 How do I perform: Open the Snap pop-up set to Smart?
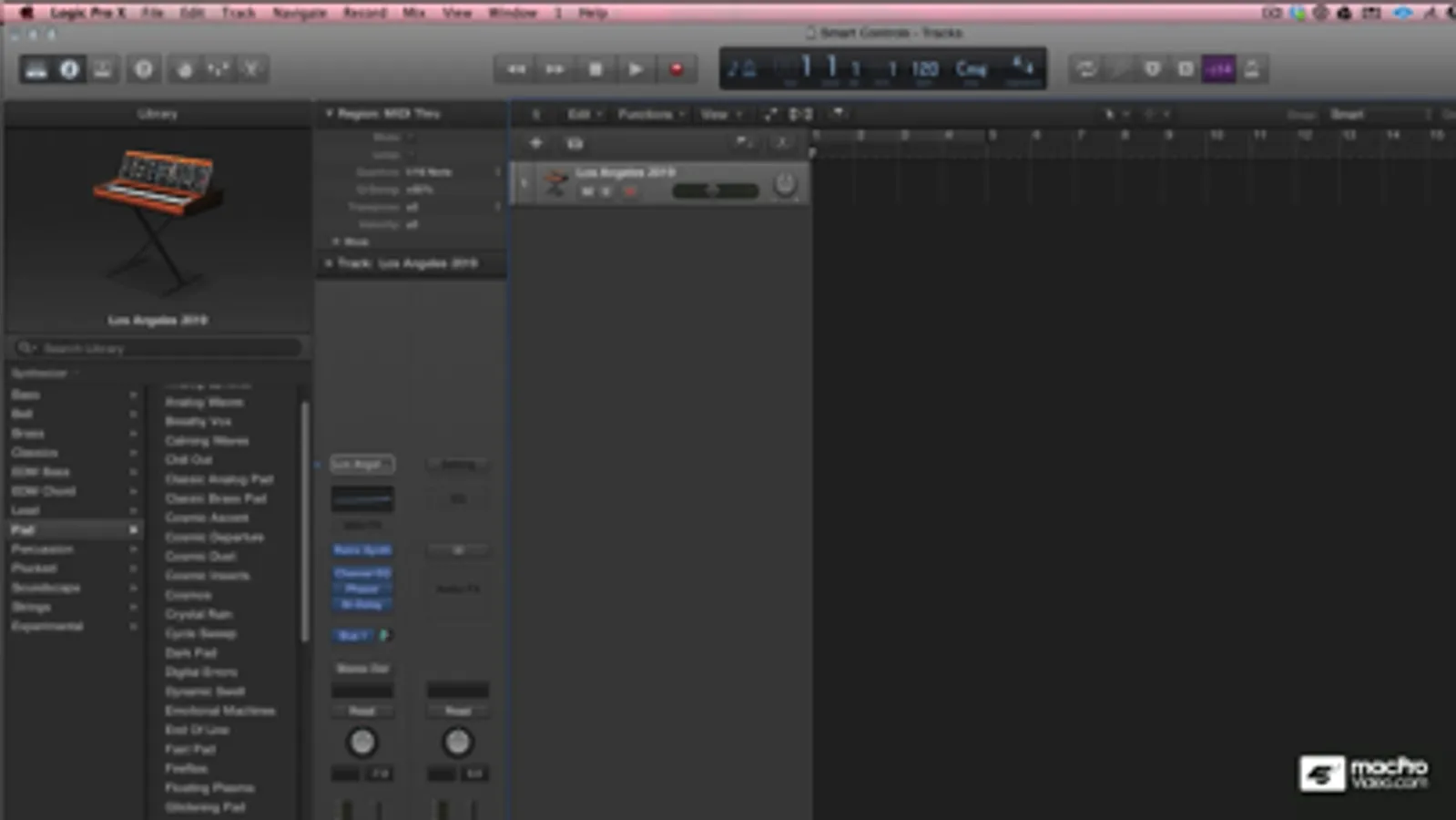tap(1379, 114)
